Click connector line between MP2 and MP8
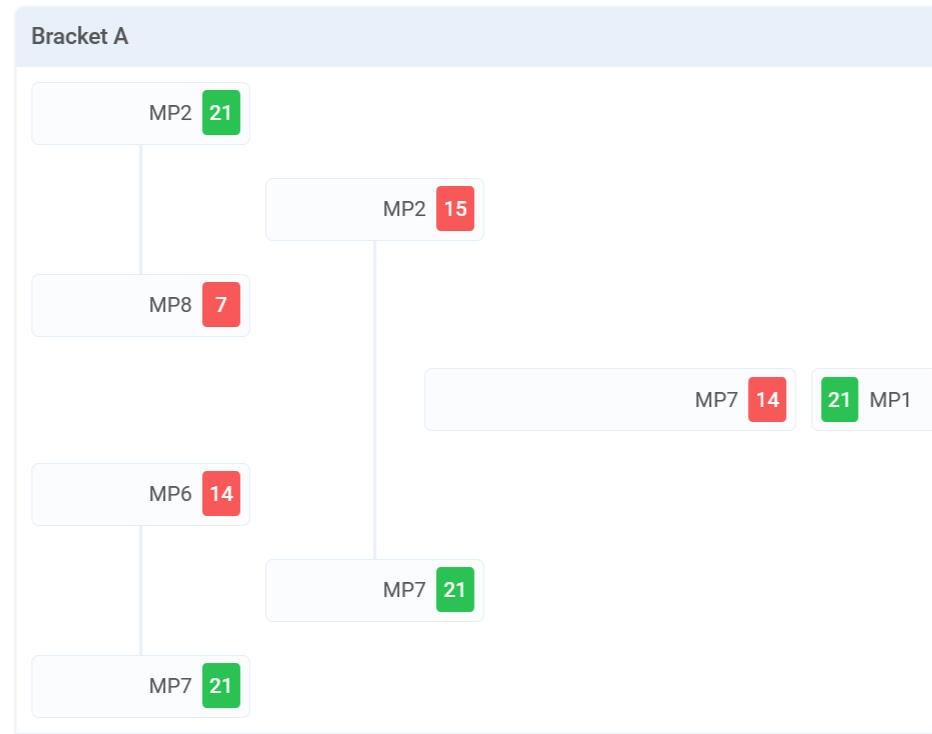 (141, 209)
